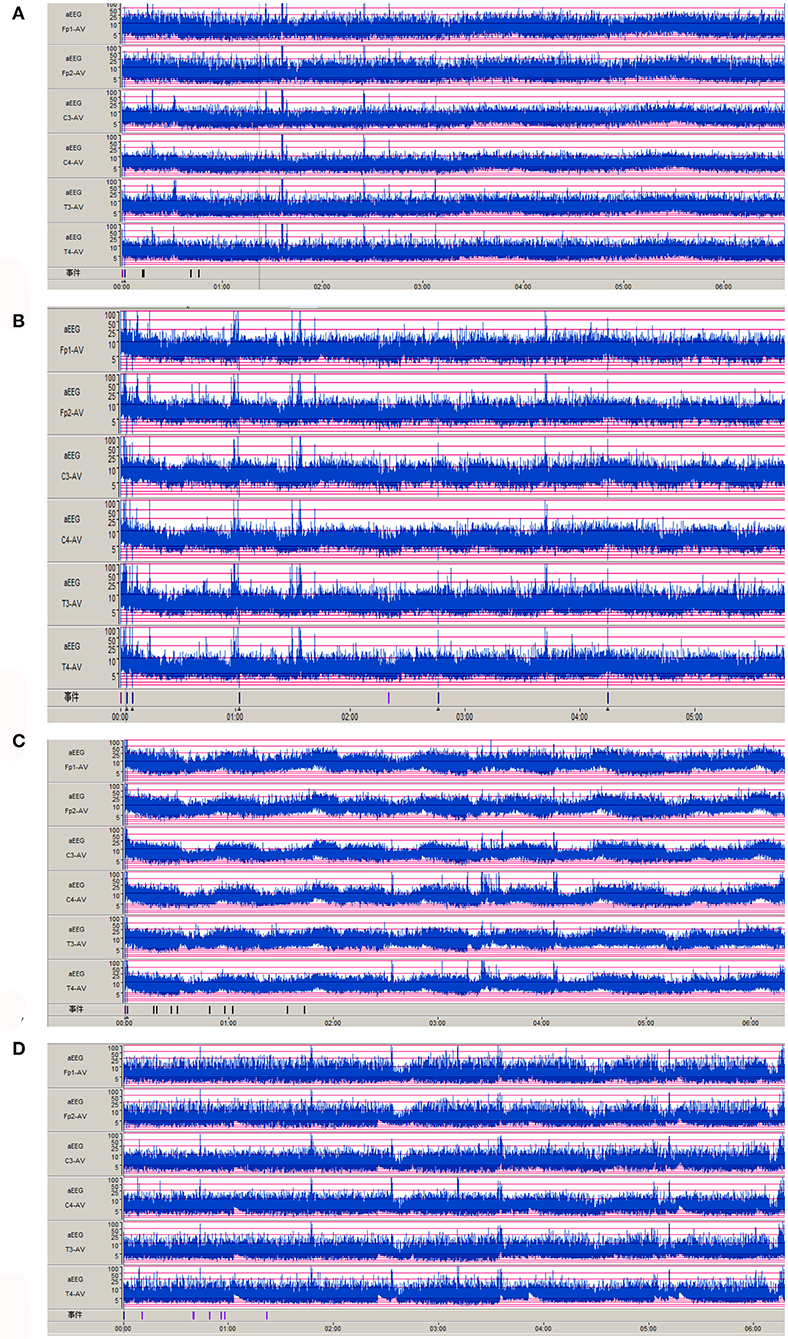The width and height of the screenshot is (788, 1339).
Task: Click the lone black event marker in panel A
Action: 144,273
